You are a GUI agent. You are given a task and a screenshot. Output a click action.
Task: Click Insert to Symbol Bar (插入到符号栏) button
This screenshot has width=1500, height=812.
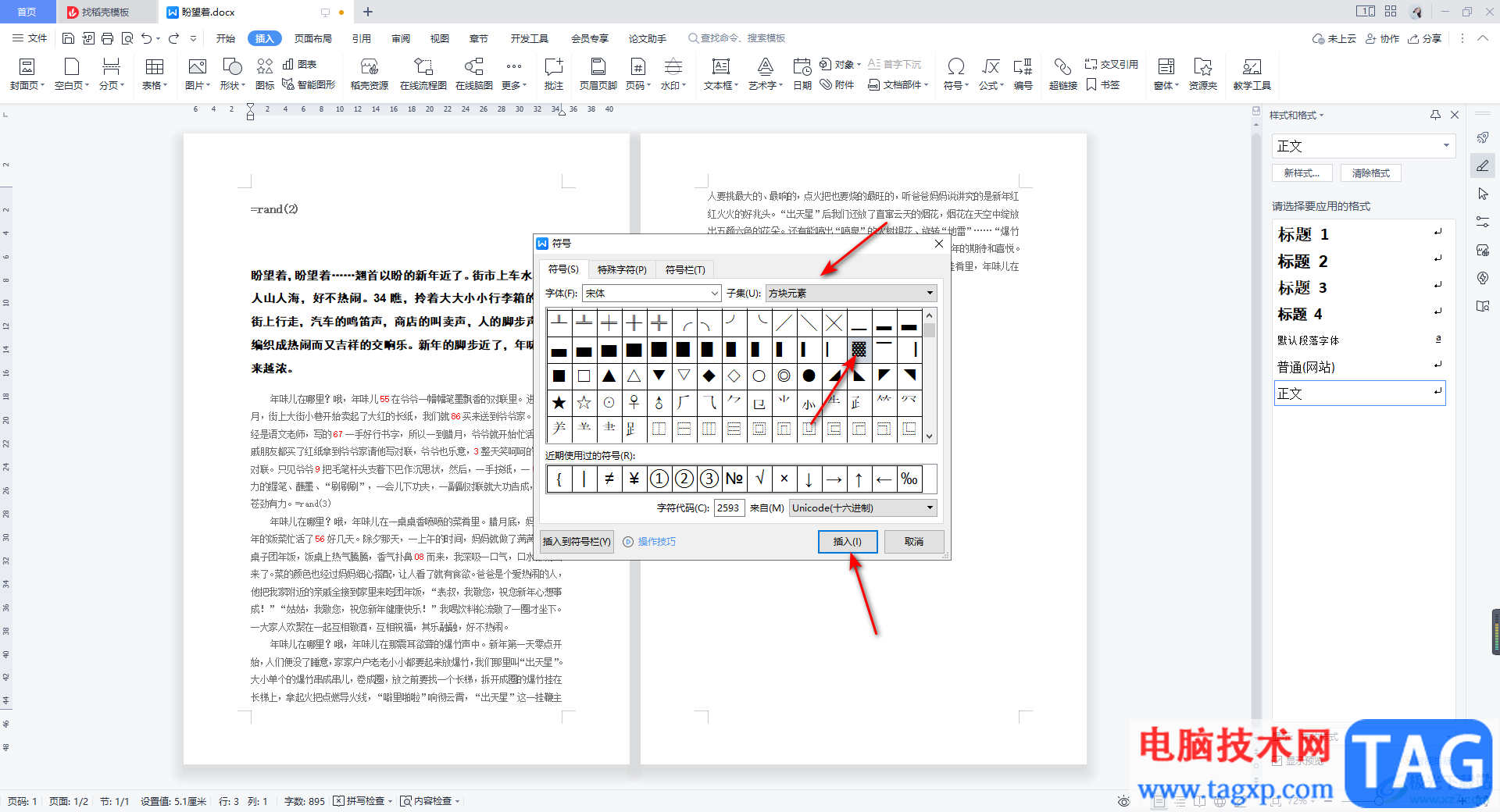(x=577, y=541)
